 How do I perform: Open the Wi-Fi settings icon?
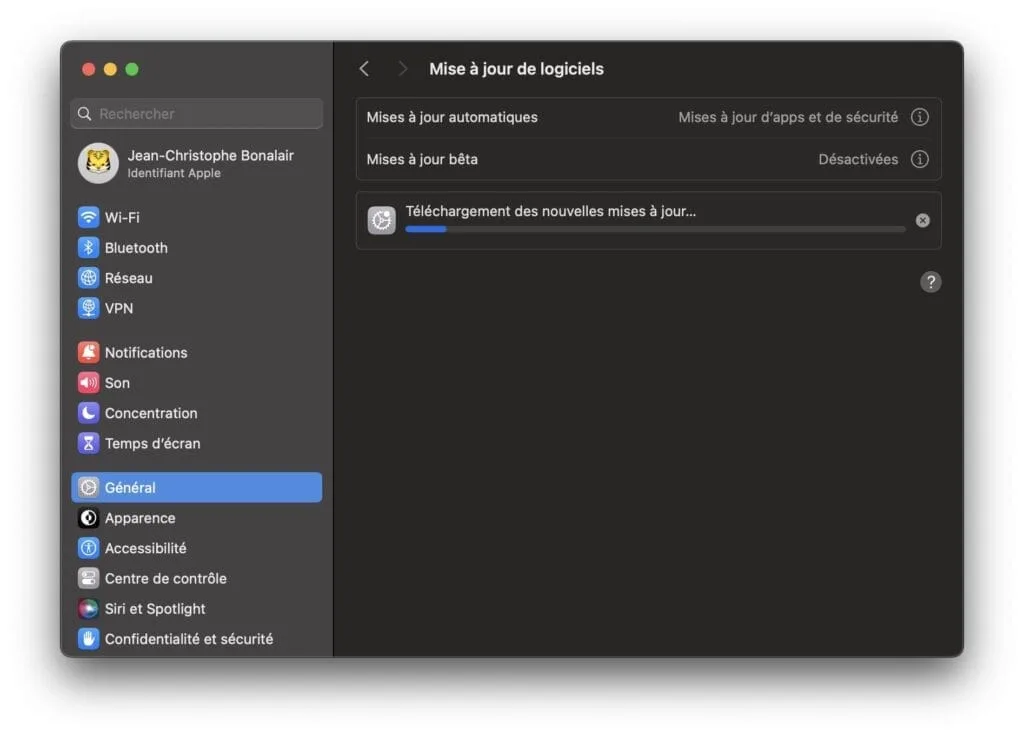(x=89, y=217)
